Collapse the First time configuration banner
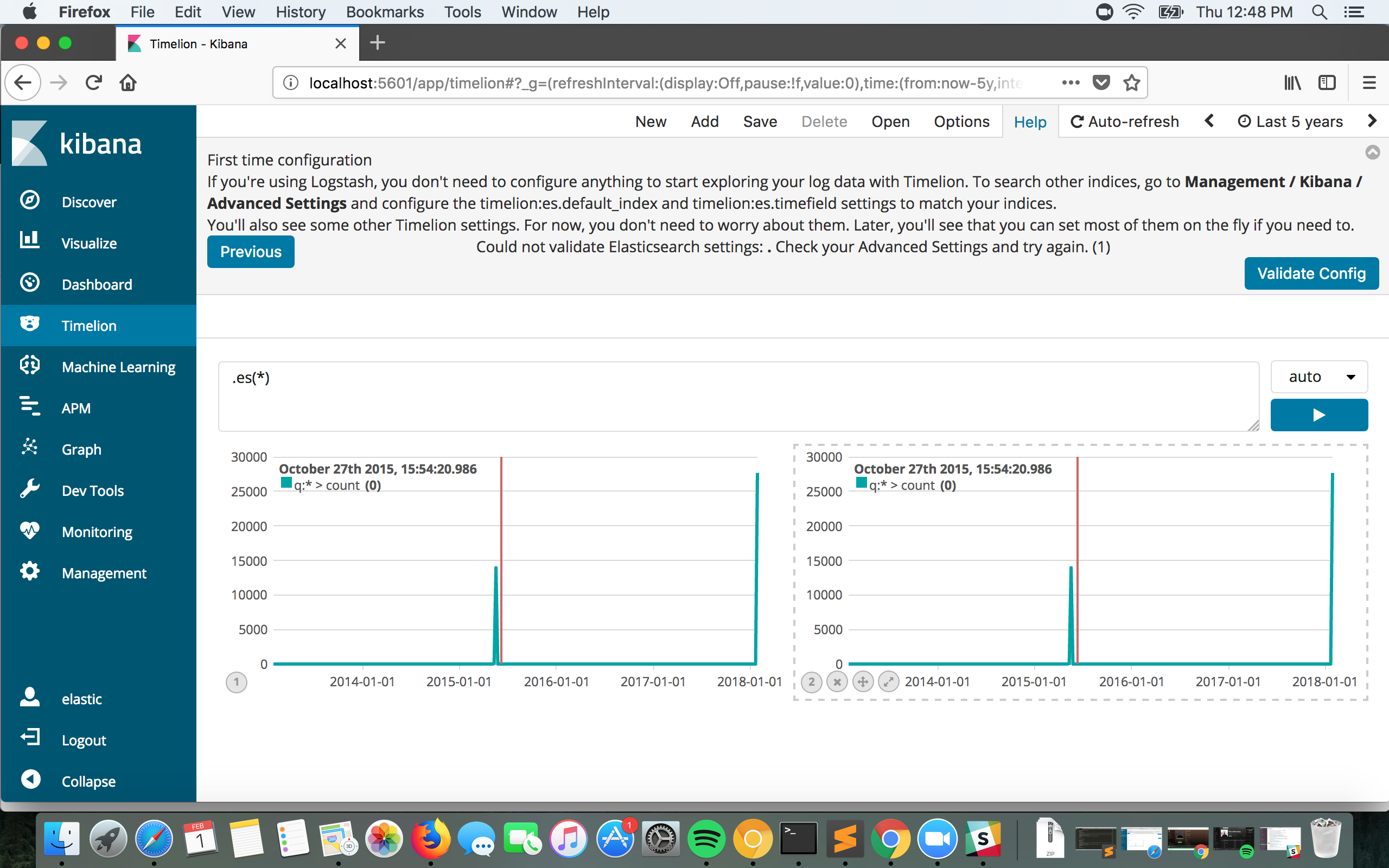 tap(1373, 151)
